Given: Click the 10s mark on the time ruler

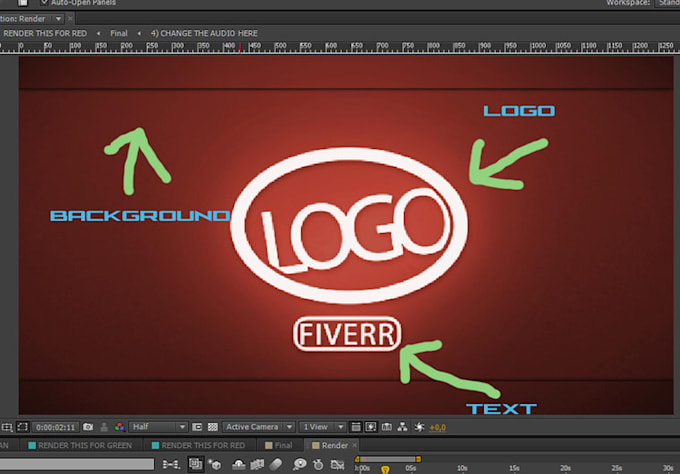Looking at the screenshot, I should pos(462,468).
